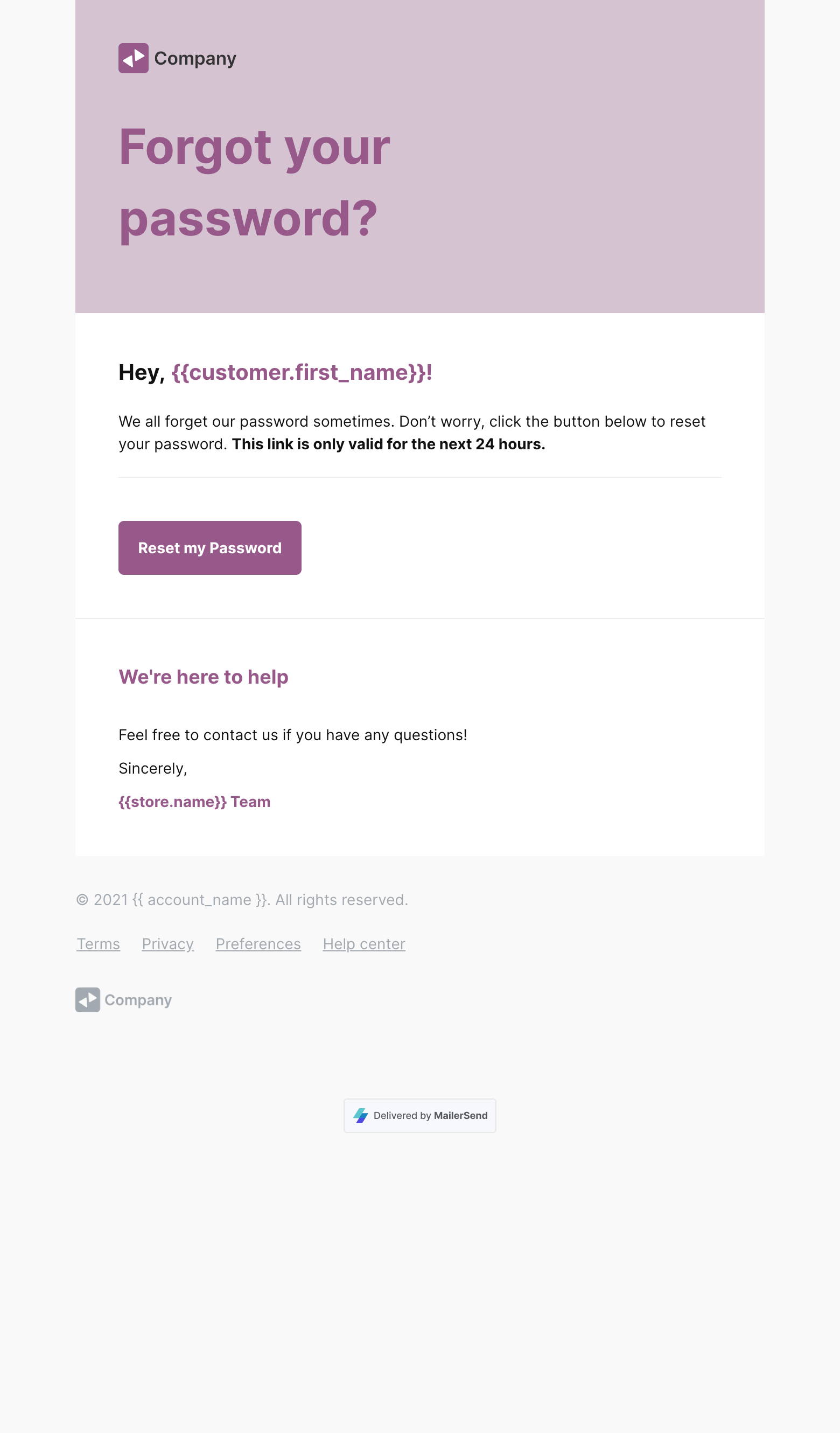Go to the Preferences link

(258, 944)
